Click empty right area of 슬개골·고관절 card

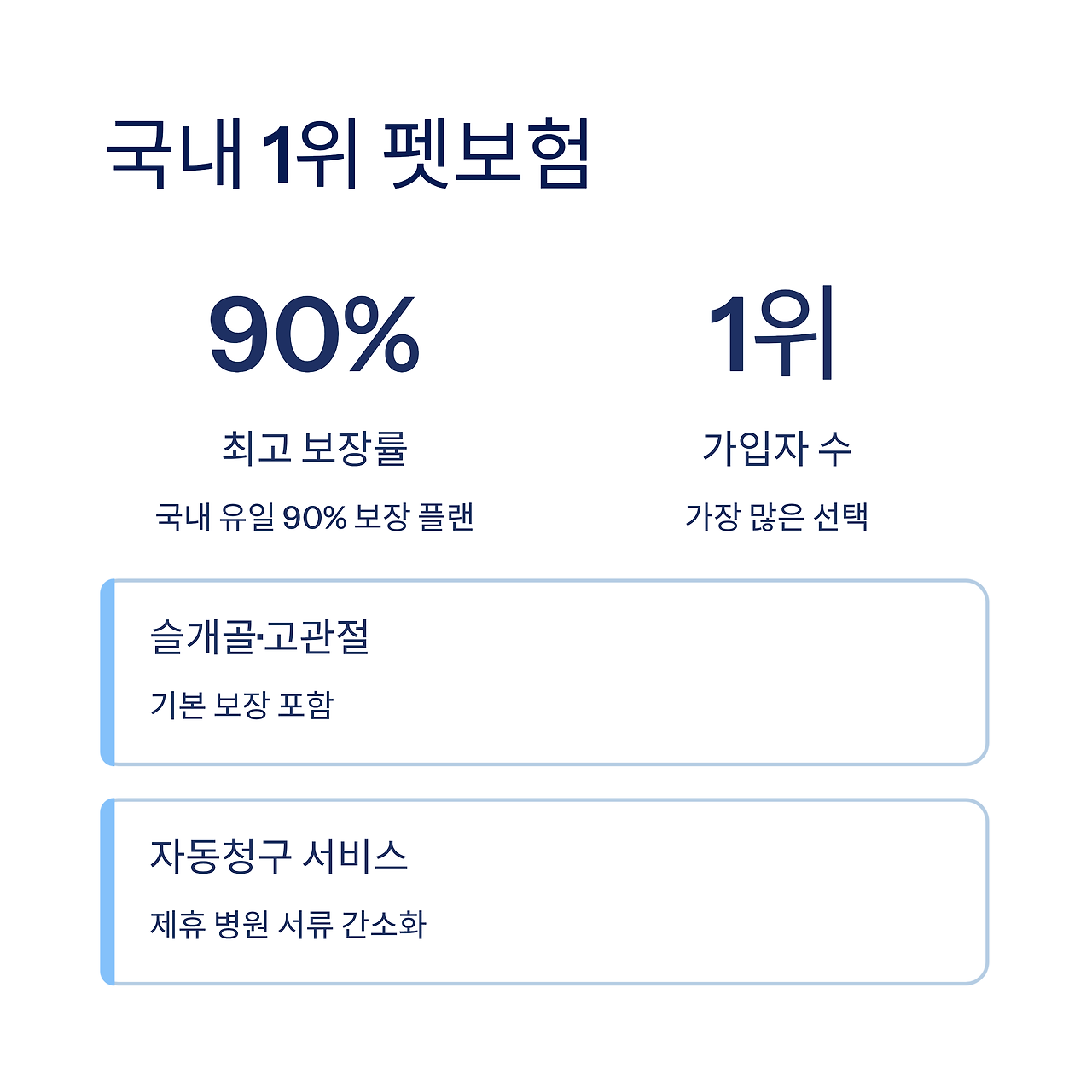click(x=725, y=672)
